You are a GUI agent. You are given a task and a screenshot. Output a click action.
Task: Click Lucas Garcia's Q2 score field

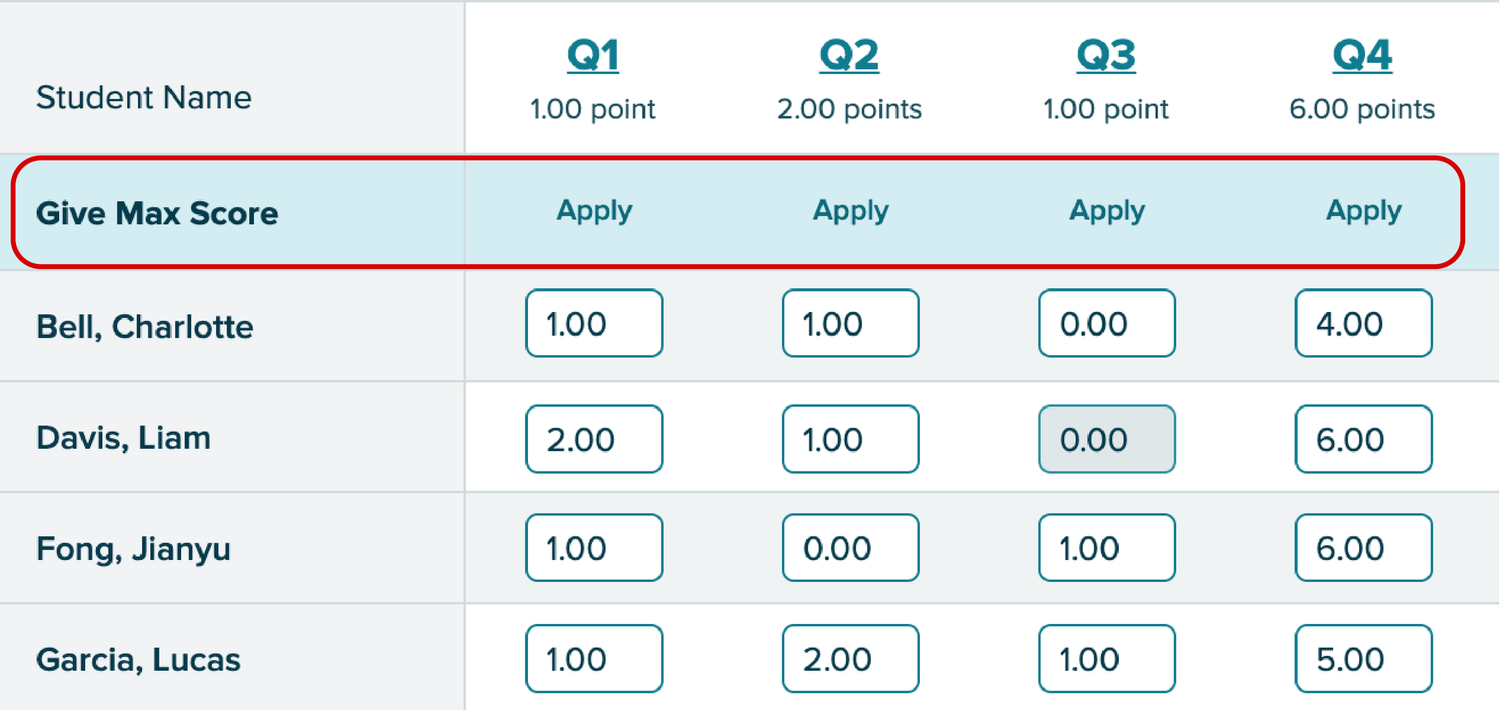click(x=851, y=659)
